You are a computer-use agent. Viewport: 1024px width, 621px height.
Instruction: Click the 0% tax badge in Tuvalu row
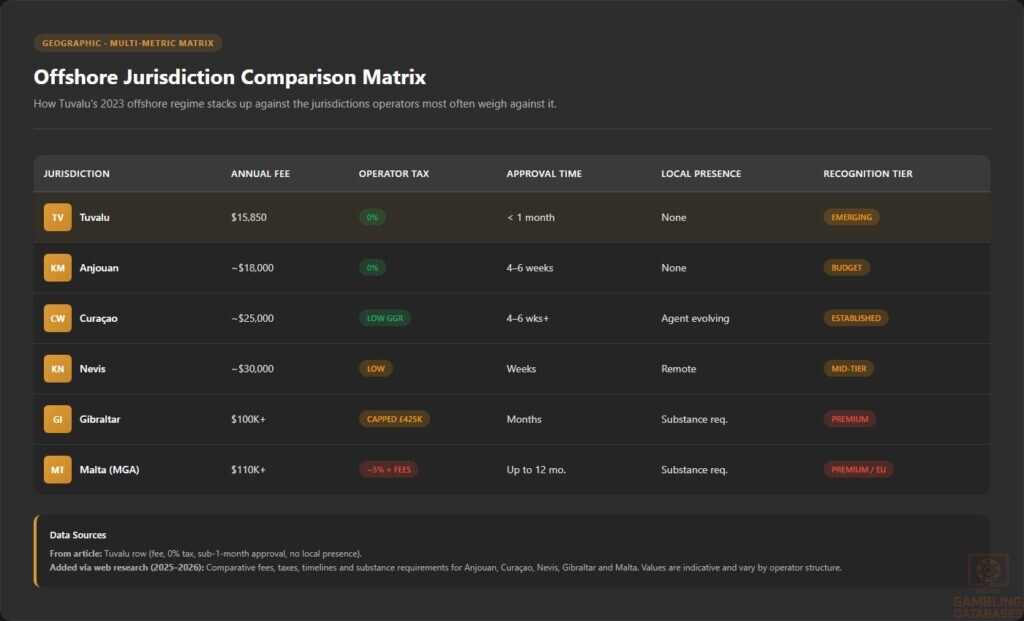pyautogui.click(x=372, y=217)
